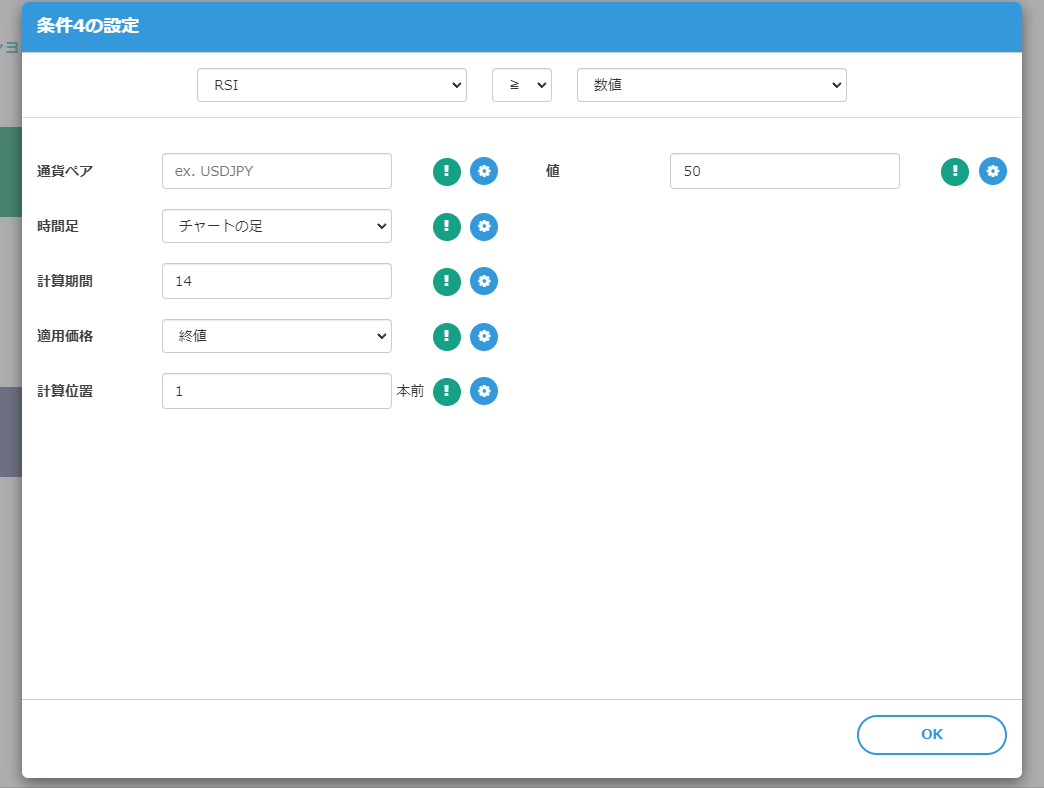Click the 値 field containing 50
This screenshot has width=1044, height=788.
pyautogui.click(x=784, y=171)
